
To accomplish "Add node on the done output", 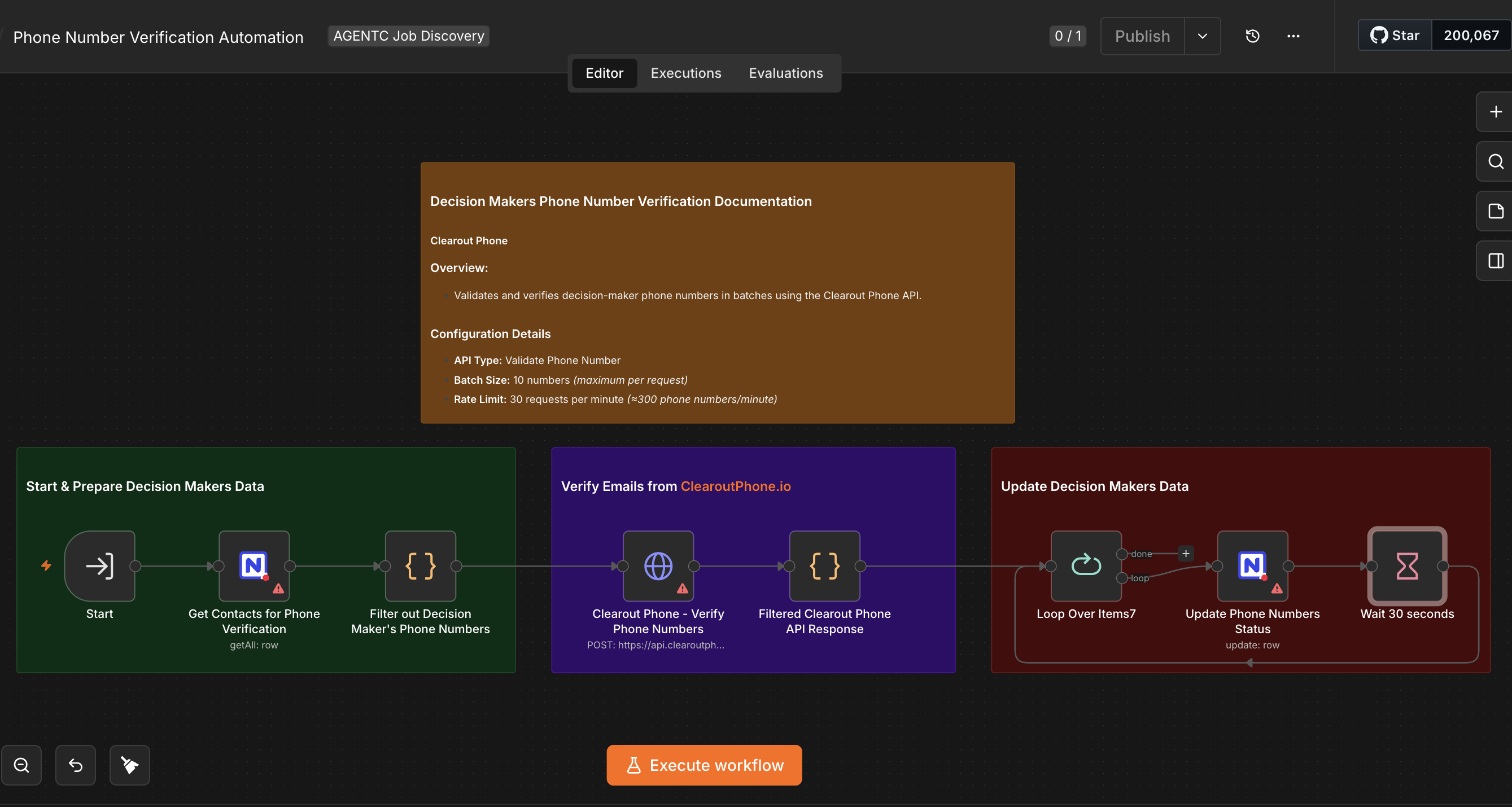I will click(1186, 554).
